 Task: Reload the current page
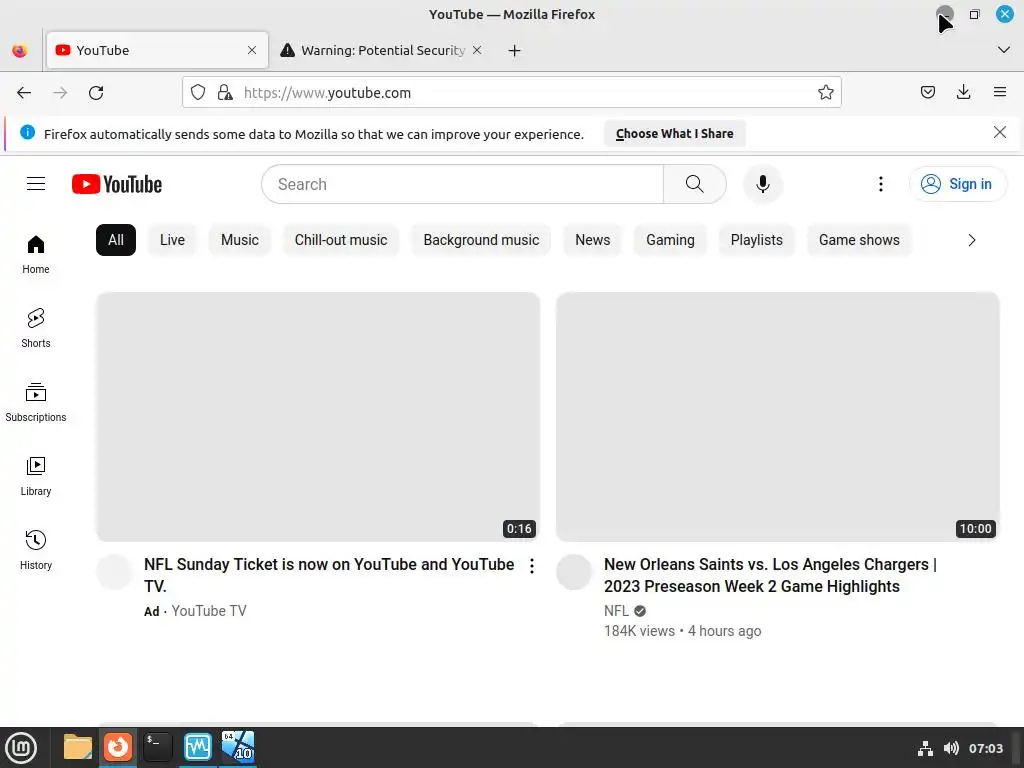tap(96, 93)
